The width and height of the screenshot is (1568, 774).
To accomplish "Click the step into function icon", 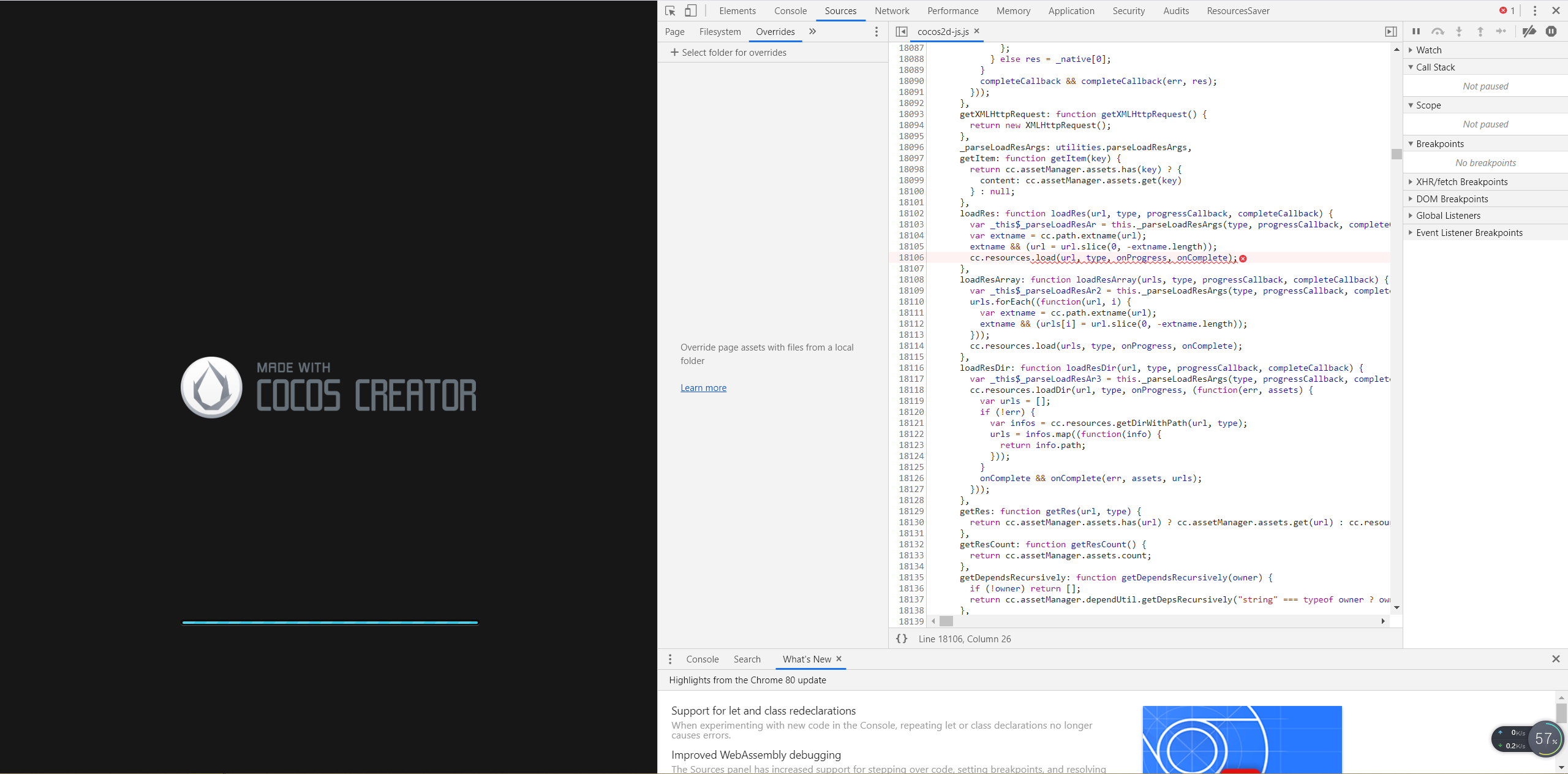I will 1459,31.
